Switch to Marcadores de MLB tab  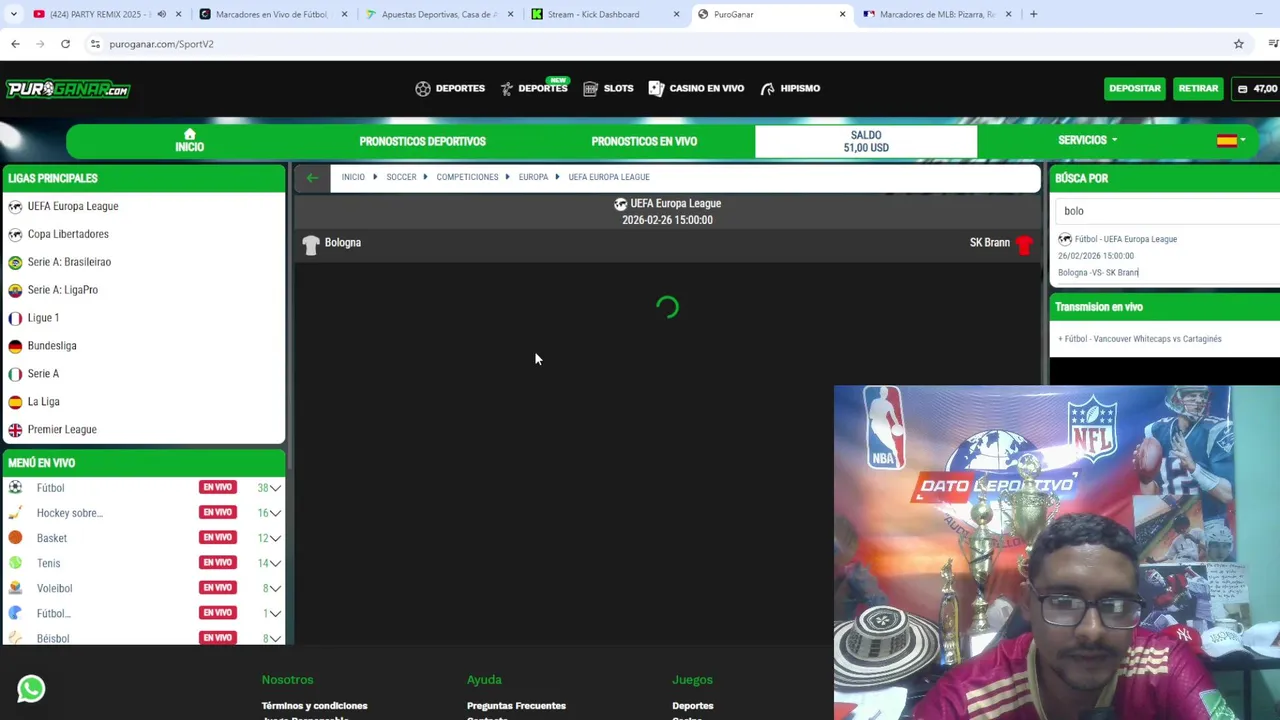(937, 14)
